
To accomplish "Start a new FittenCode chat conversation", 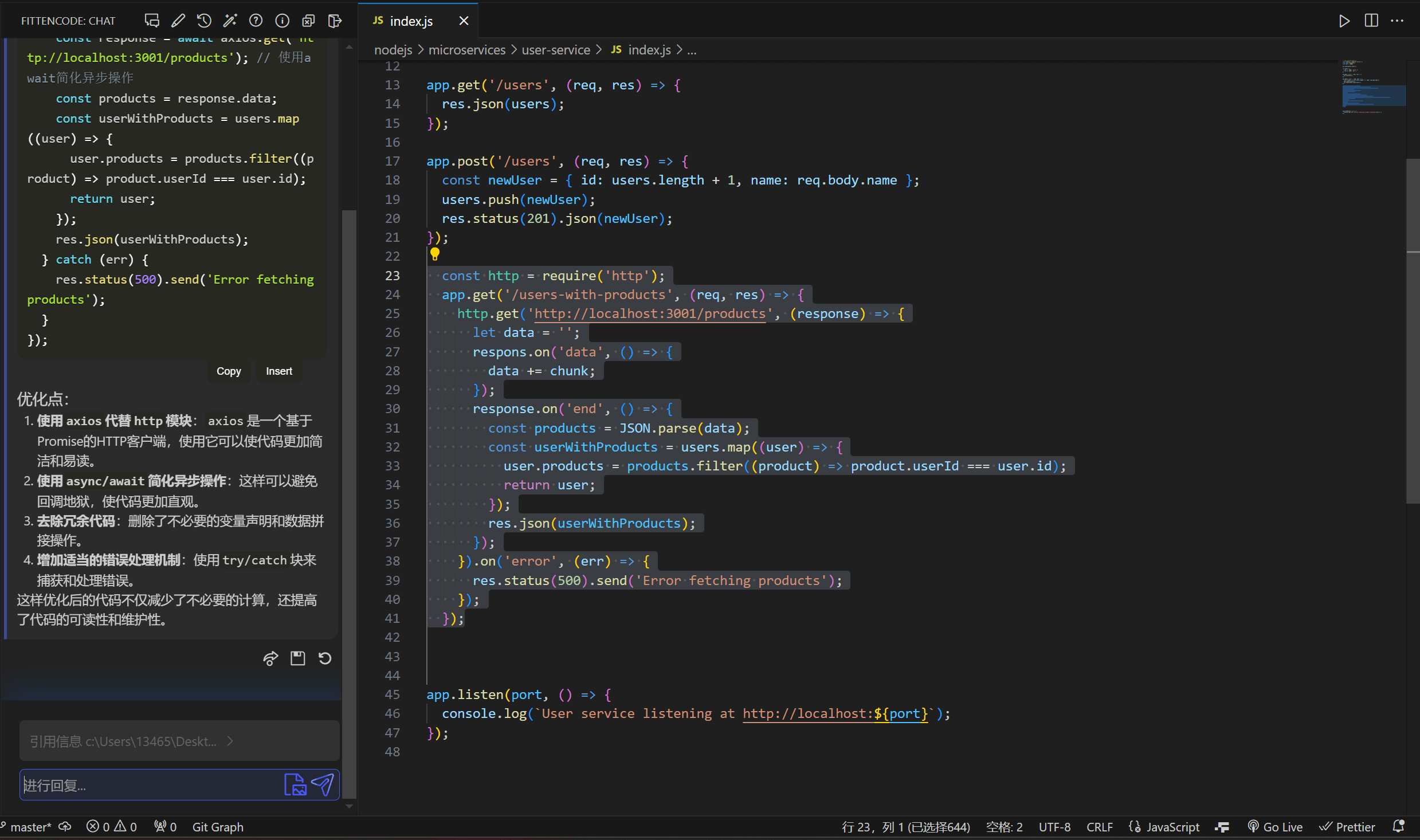I will pos(152,21).
